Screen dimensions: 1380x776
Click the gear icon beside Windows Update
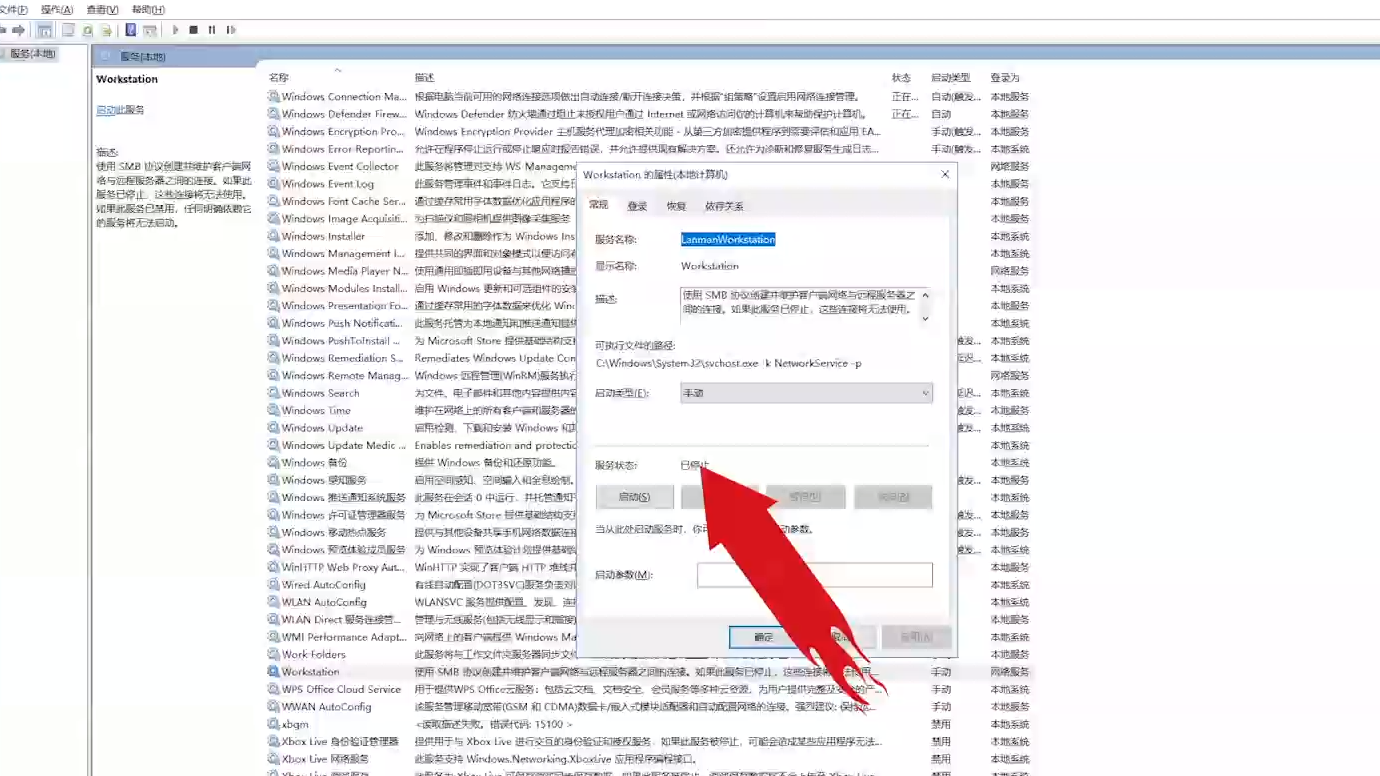coord(273,428)
